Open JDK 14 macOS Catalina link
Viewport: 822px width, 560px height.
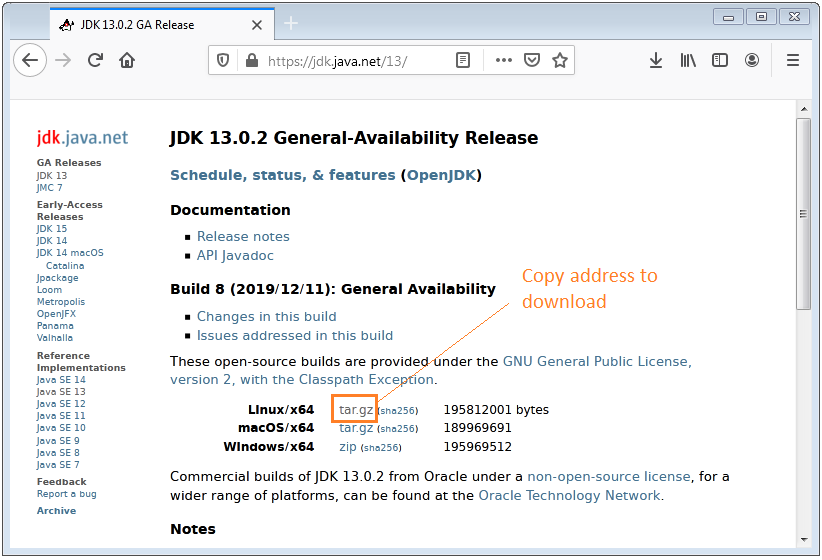pyautogui.click(x=70, y=259)
